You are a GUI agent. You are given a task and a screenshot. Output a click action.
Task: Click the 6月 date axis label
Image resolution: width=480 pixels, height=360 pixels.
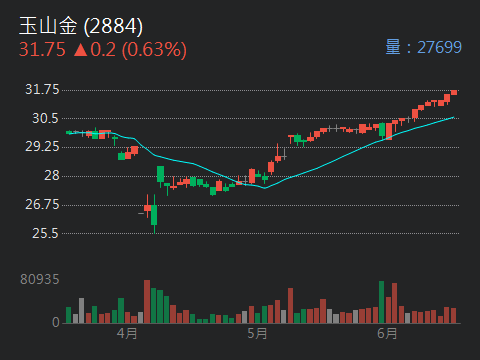pos(387,333)
